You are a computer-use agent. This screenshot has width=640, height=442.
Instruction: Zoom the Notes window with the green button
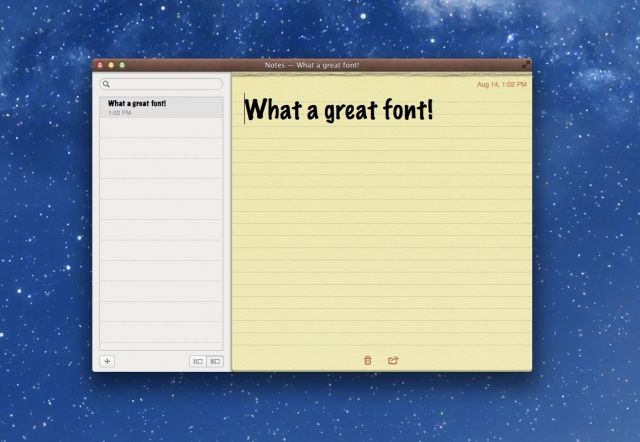(122, 65)
